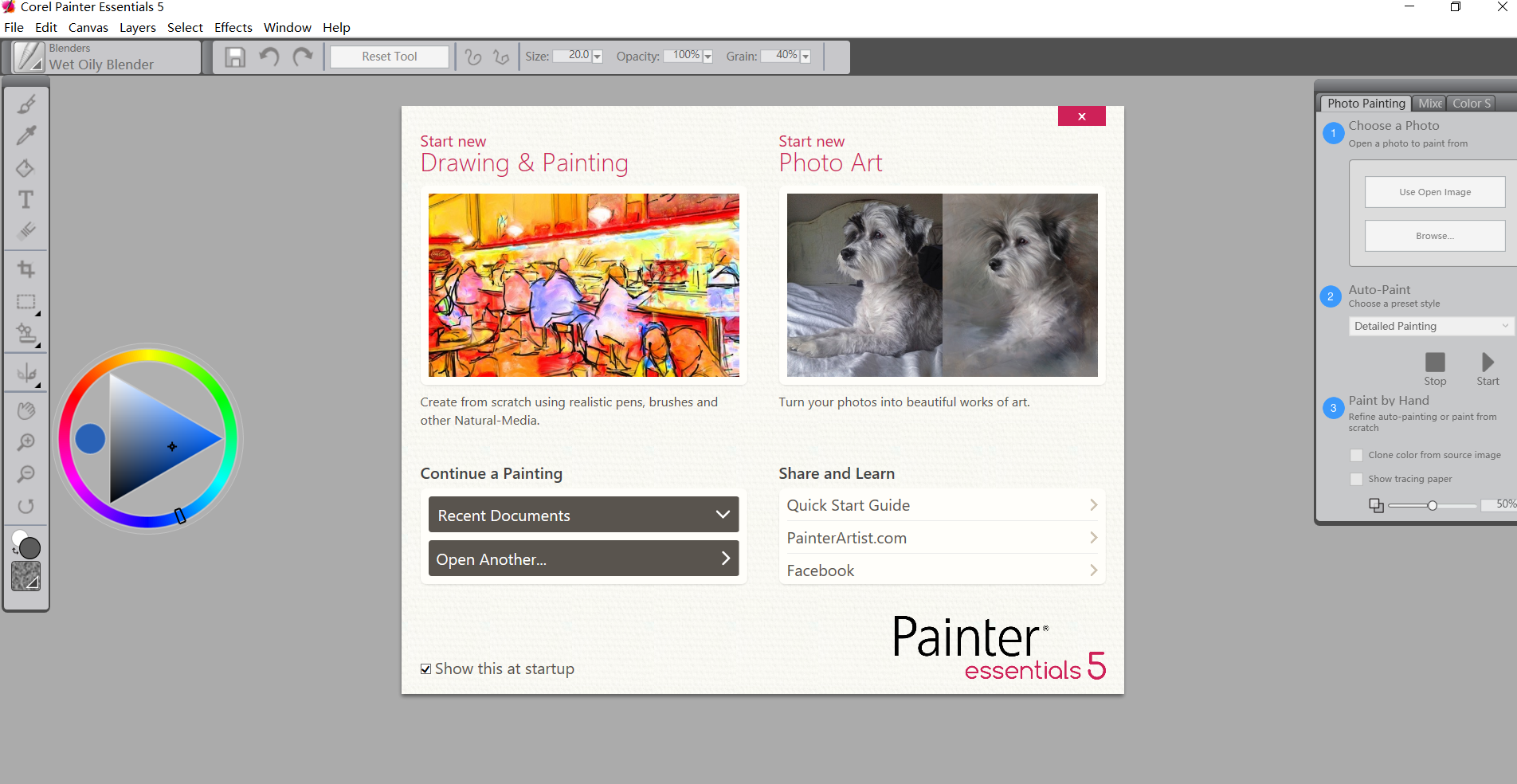Select the Rotate Page tool
Screen dimensions: 1517x784
(26, 506)
